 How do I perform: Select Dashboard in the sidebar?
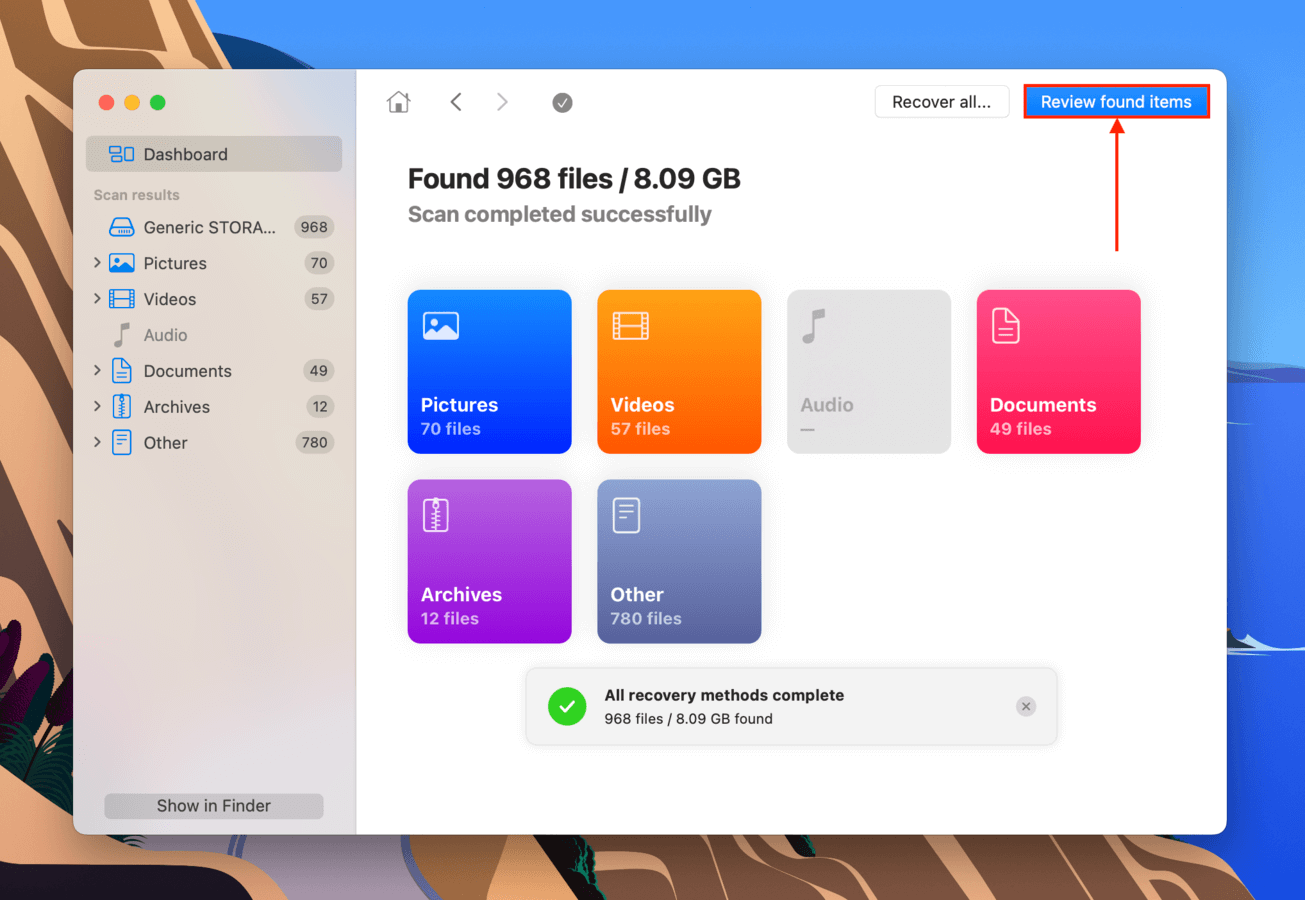pos(214,154)
